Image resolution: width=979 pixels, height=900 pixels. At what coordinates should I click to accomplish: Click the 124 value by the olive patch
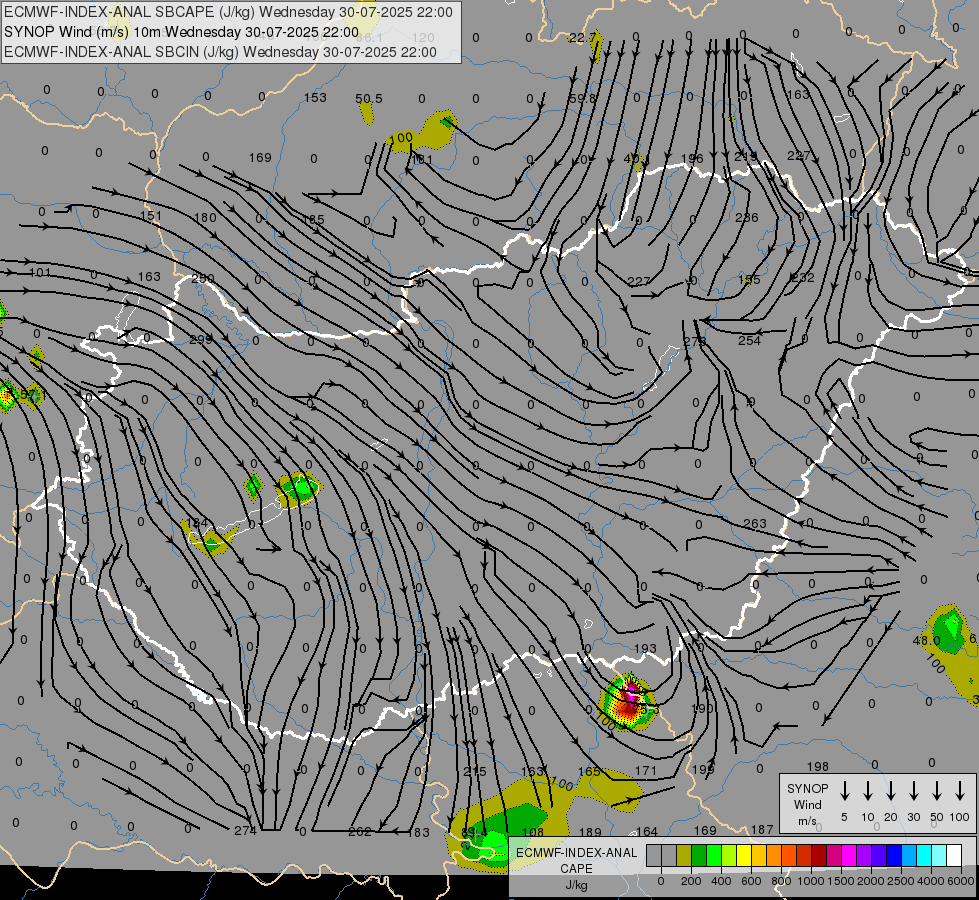[197, 522]
